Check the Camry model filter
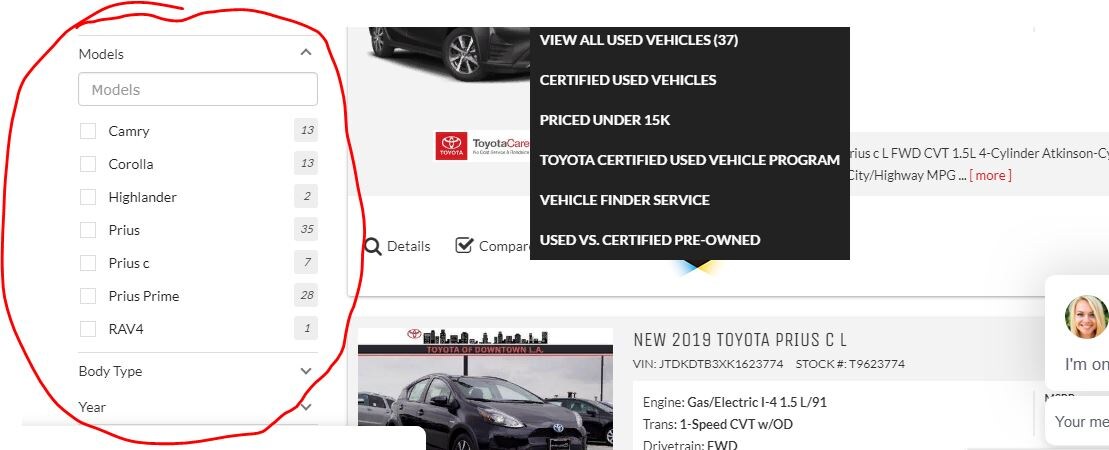This screenshot has height=450, width=1109. [x=88, y=131]
